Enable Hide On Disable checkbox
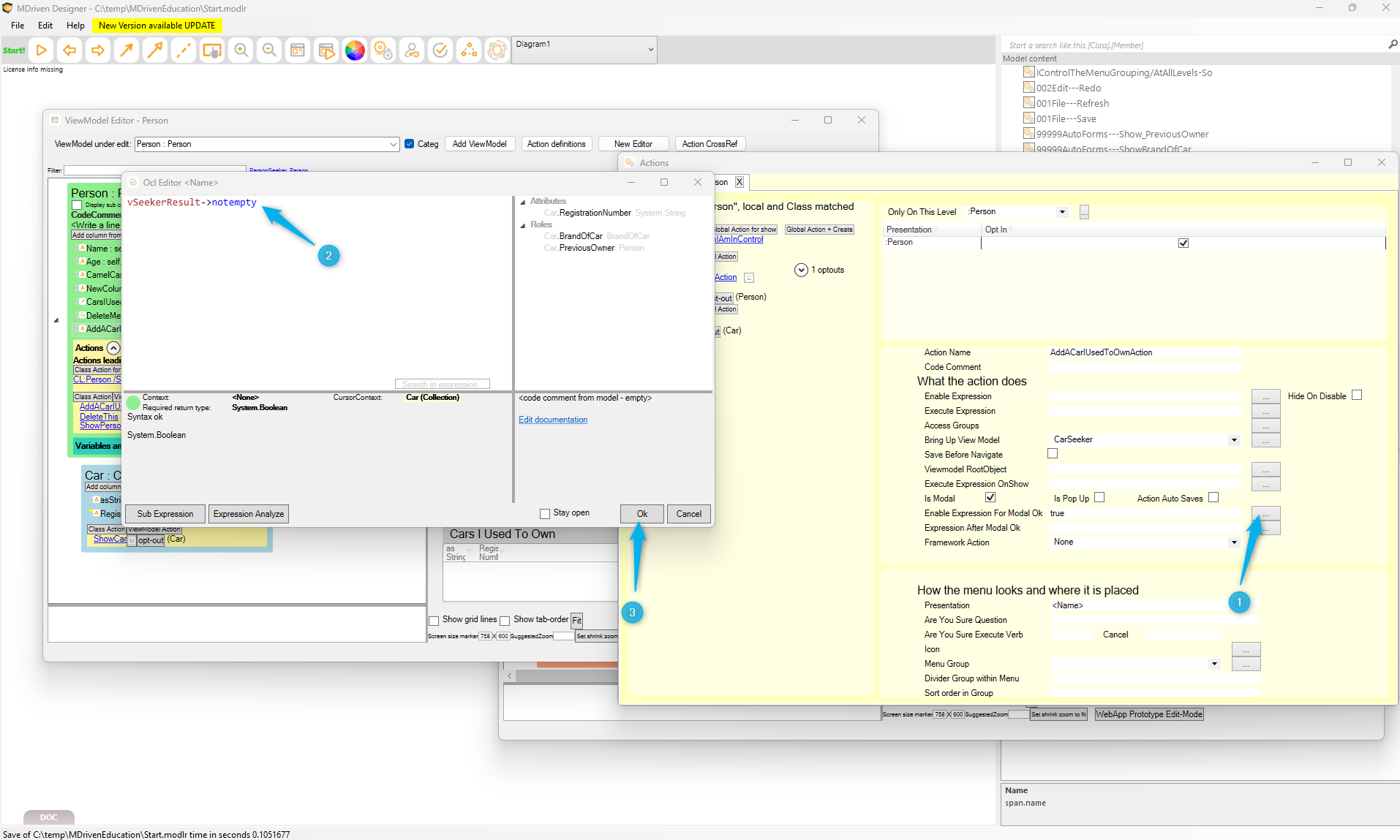1400x840 pixels. [x=1357, y=396]
